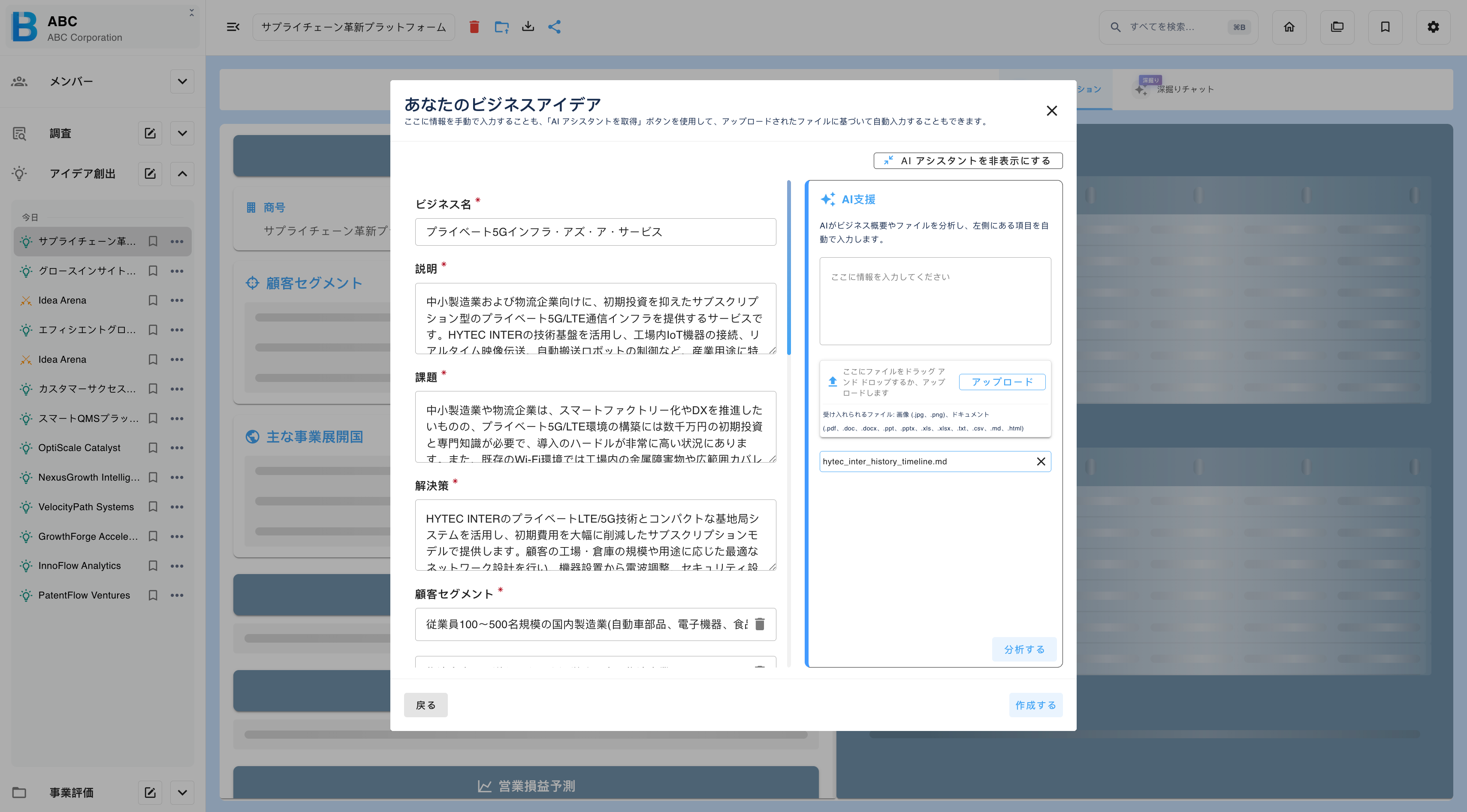Open the library windows icon button
The height and width of the screenshot is (812, 1467).
(1337, 27)
